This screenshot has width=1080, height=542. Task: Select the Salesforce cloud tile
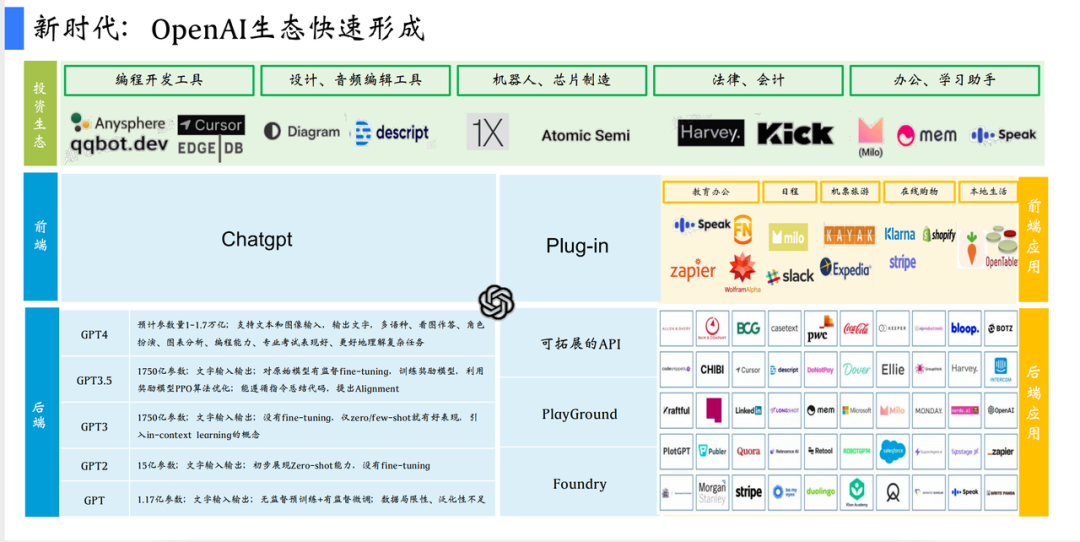[893, 451]
